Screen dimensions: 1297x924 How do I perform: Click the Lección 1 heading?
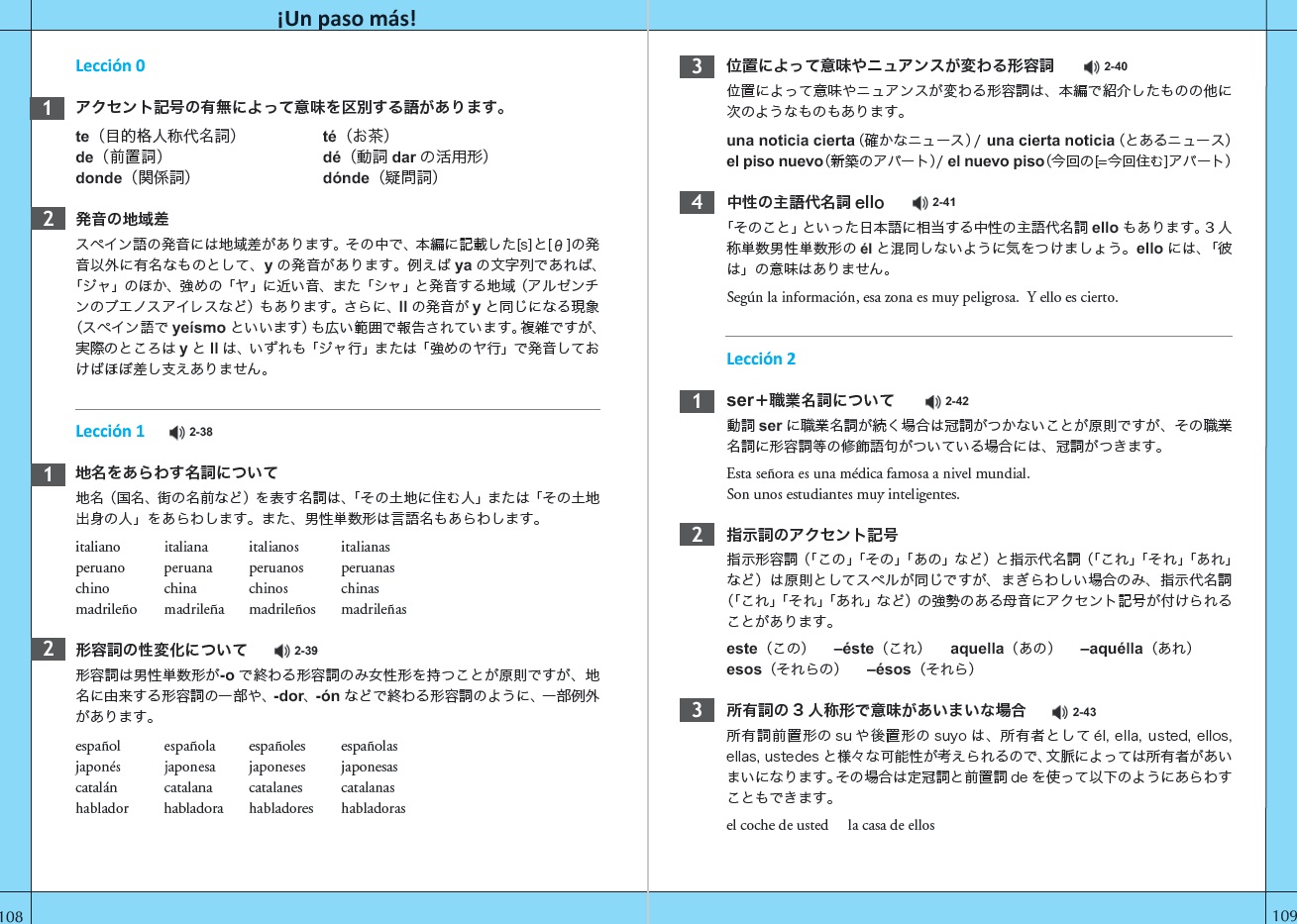(x=110, y=431)
